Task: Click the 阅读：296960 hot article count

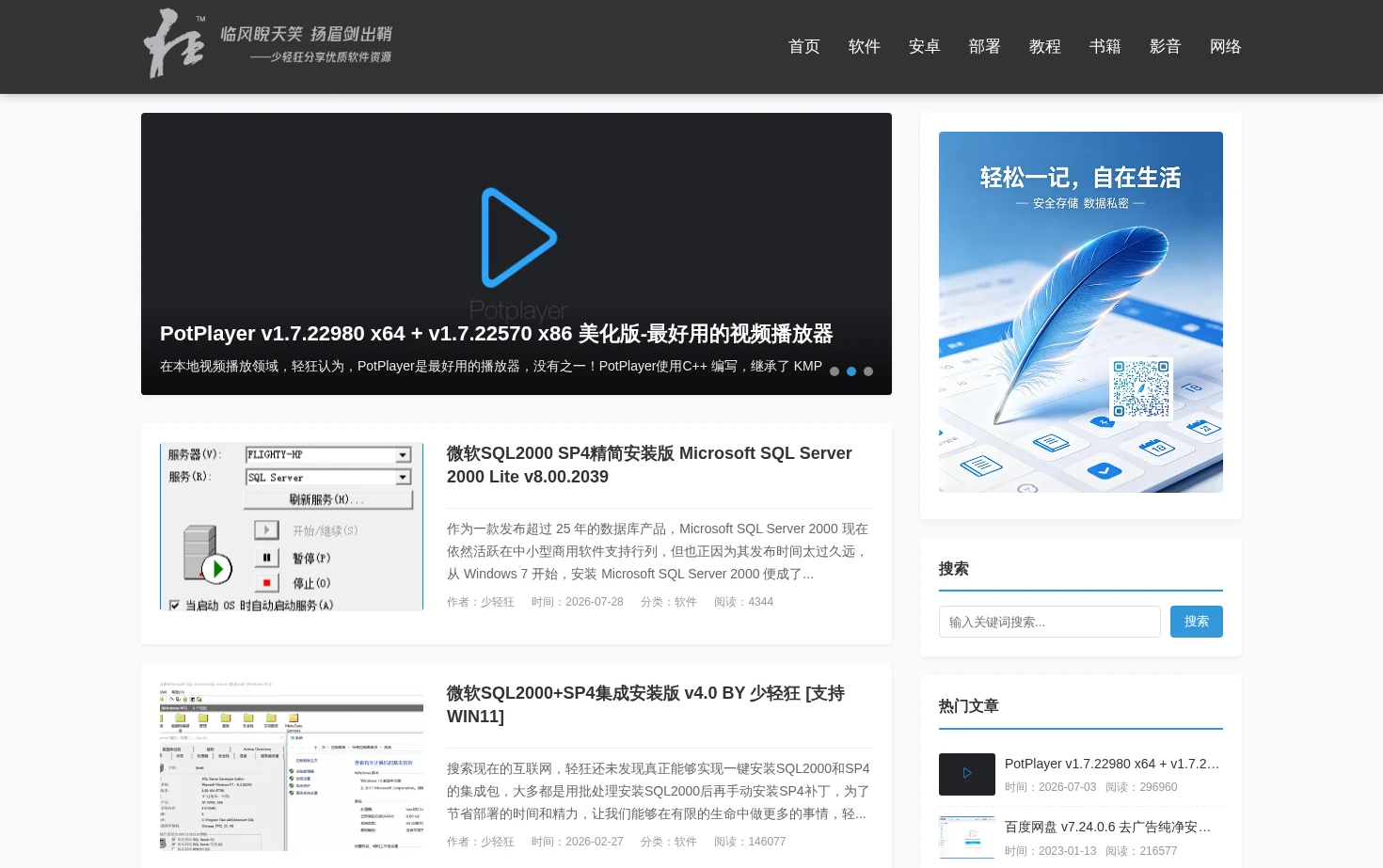Action: pos(1141,787)
